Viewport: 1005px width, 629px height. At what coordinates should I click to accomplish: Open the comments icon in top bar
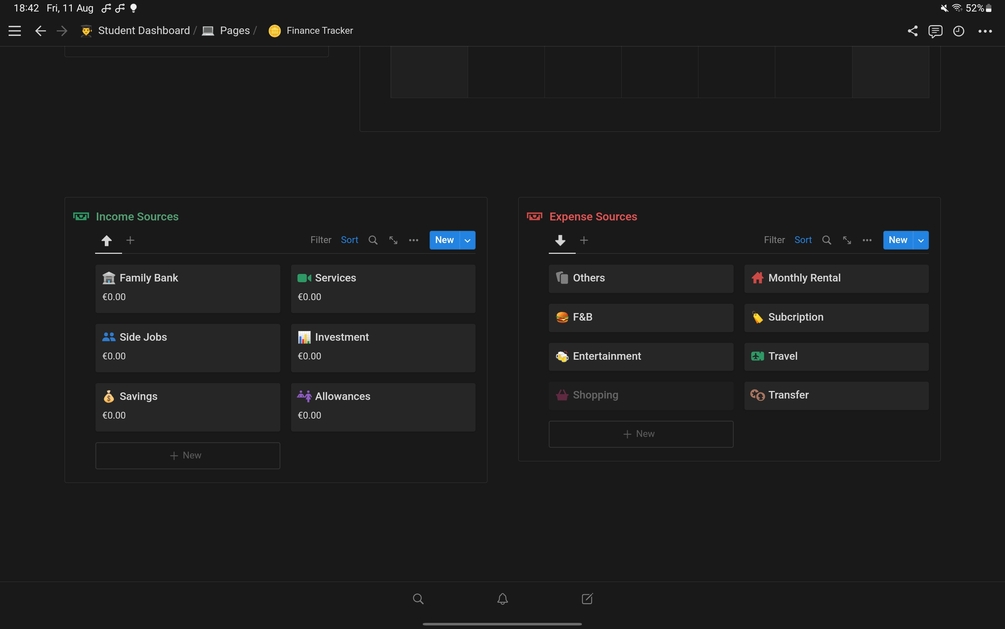click(x=935, y=31)
